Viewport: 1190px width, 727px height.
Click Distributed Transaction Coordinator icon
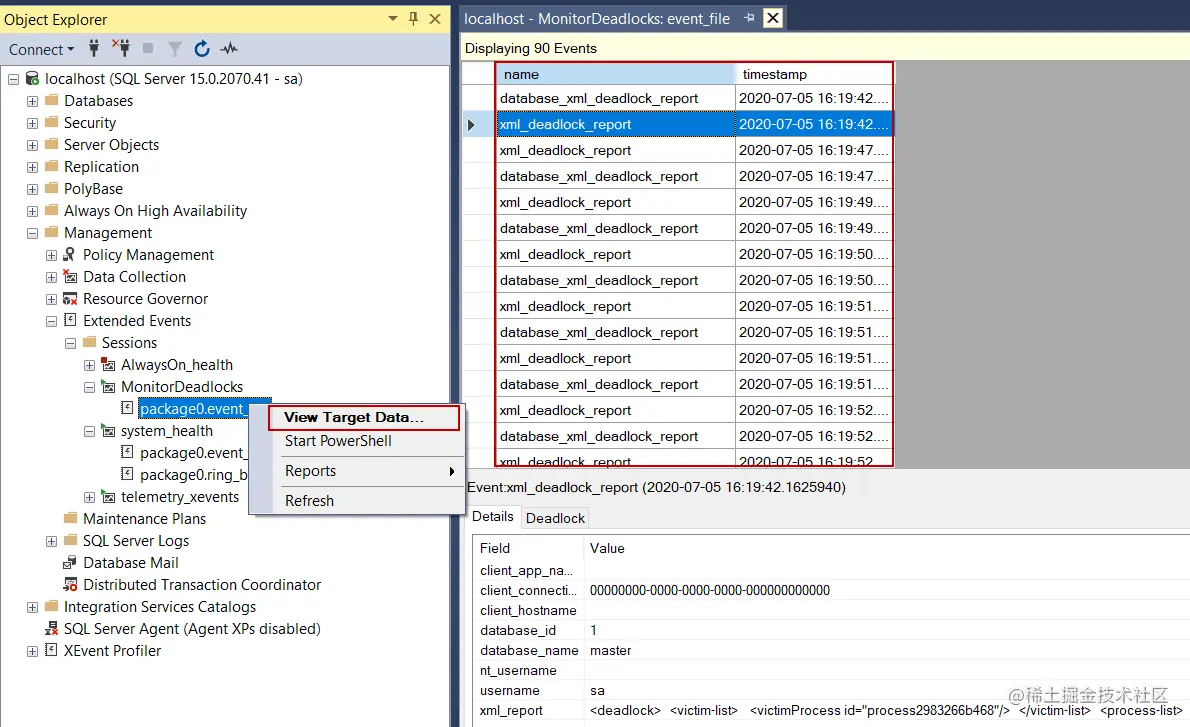70,584
